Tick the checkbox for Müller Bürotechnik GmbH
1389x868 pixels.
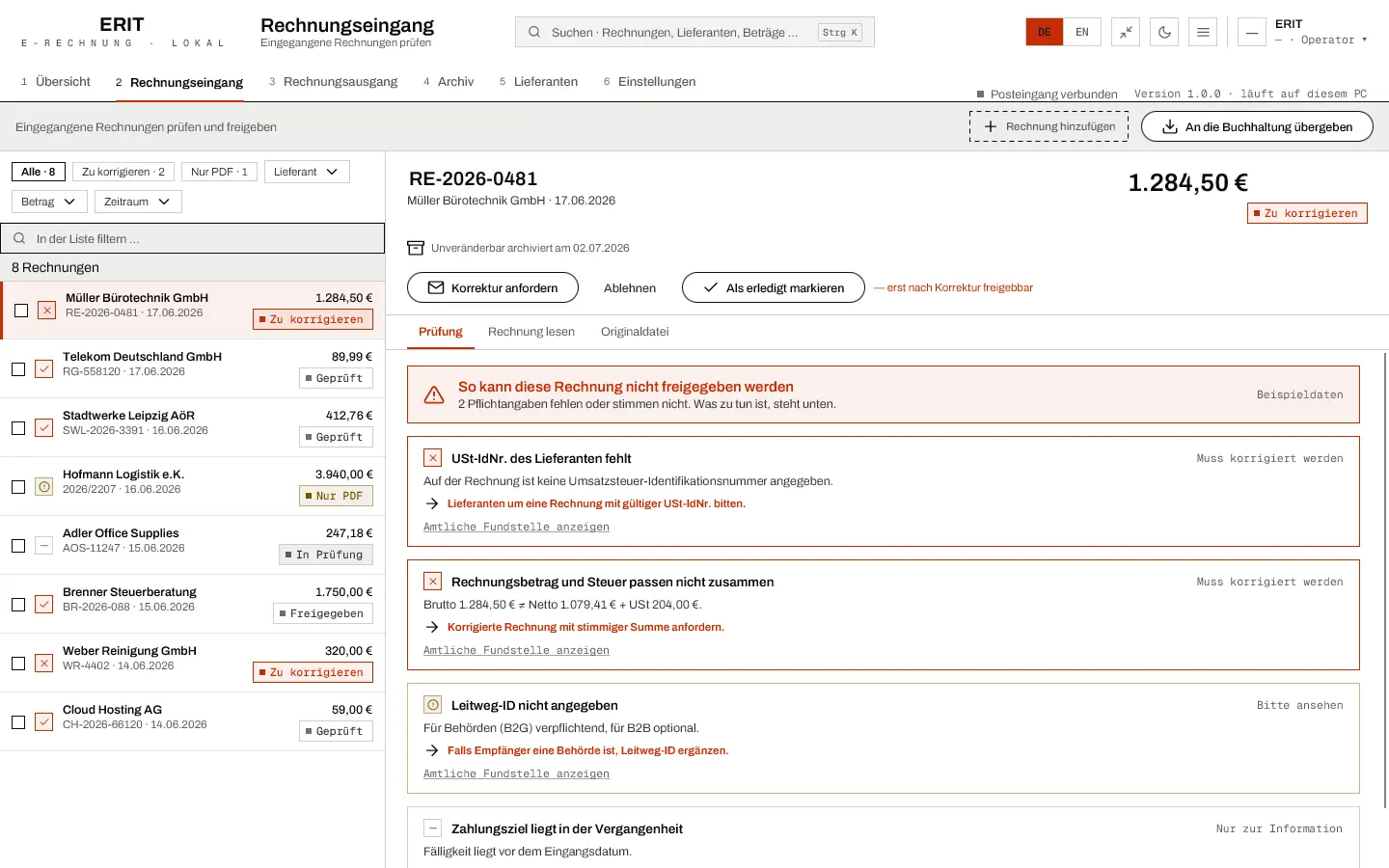click(x=21, y=311)
